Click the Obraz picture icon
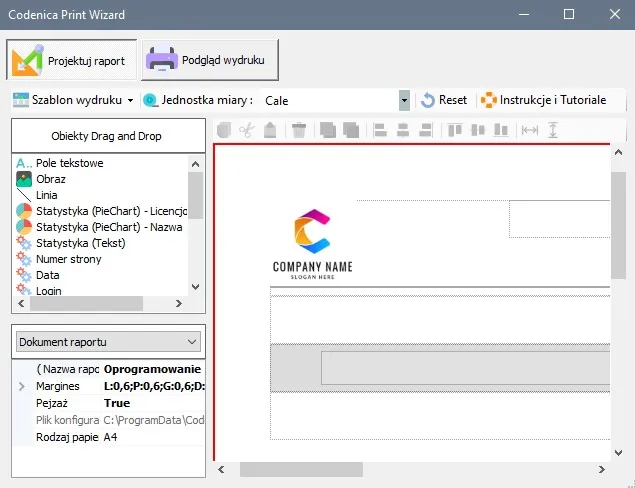Viewport: 635px width, 488px height. tap(24, 179)
